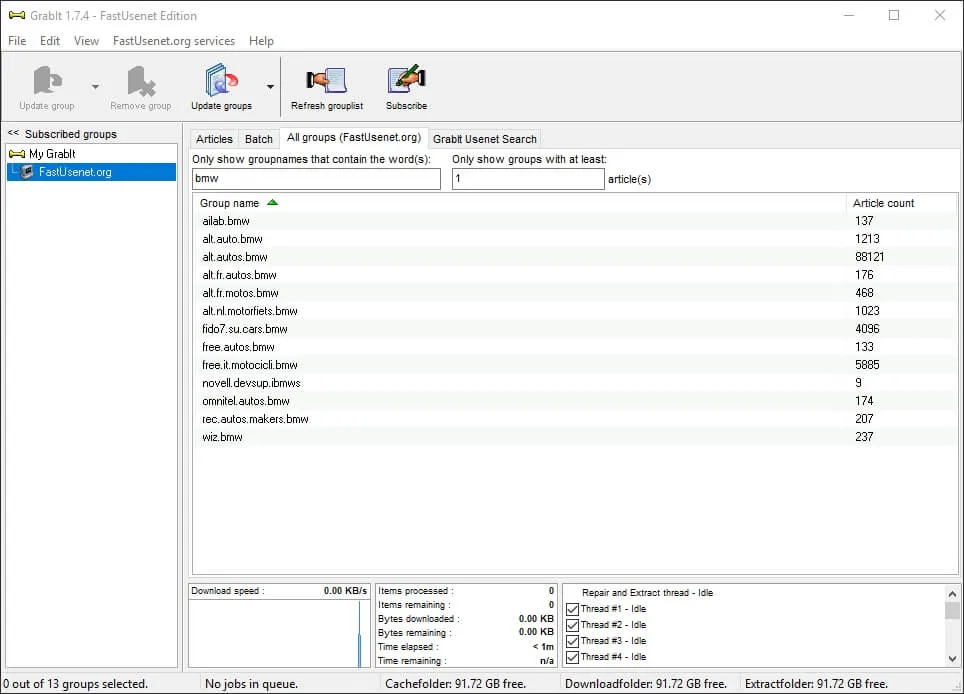Viewport: 964px width, 694px height.
Task: Click the Extractfolder free space status
Action: click(x=816, y=684)
